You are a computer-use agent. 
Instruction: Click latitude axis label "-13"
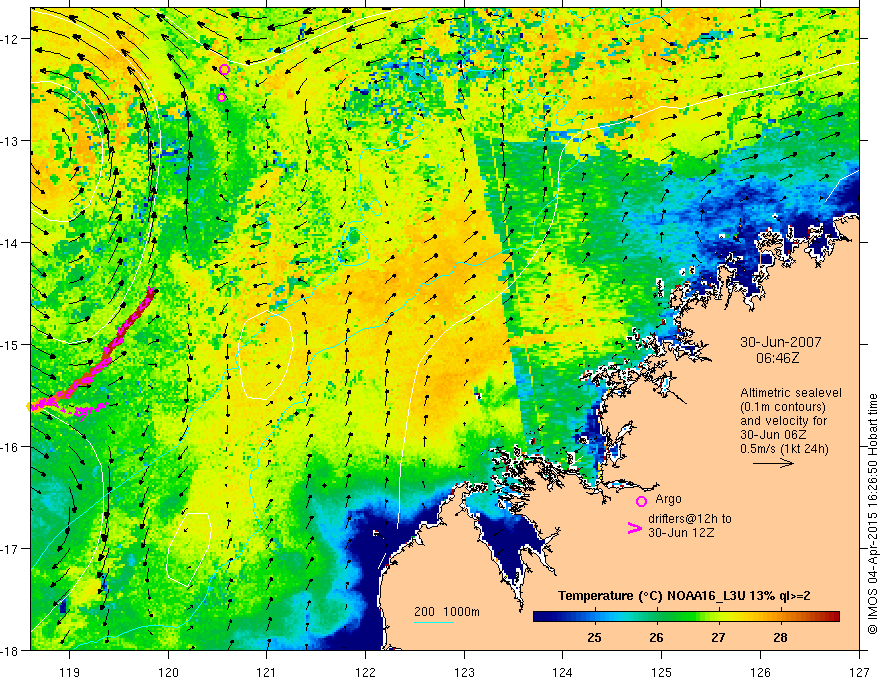click(10, 141)
